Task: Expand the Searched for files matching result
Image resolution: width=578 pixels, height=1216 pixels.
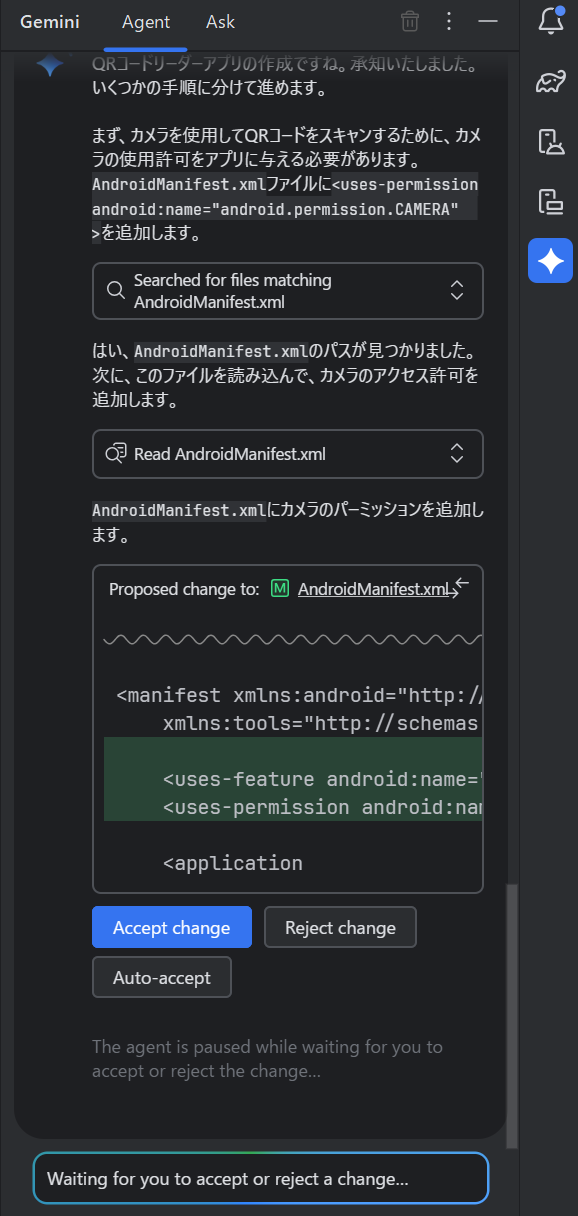Action: tap(456, 290)
